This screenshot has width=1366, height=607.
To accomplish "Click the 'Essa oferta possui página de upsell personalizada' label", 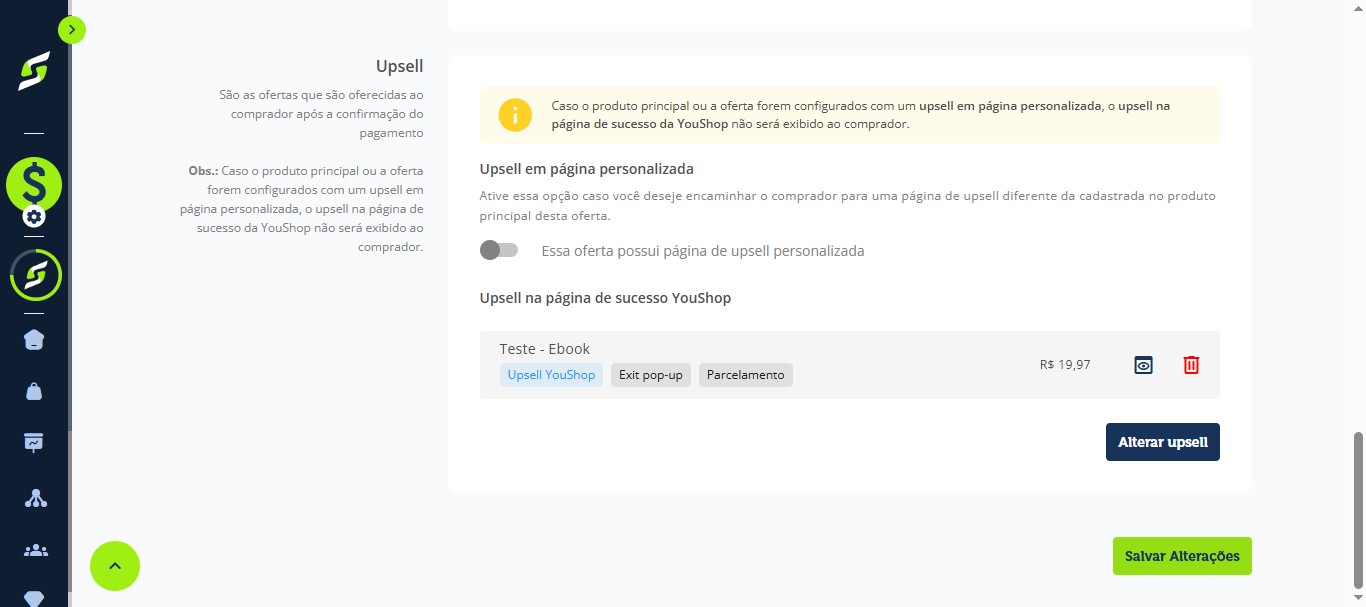I will pos(703,251).
